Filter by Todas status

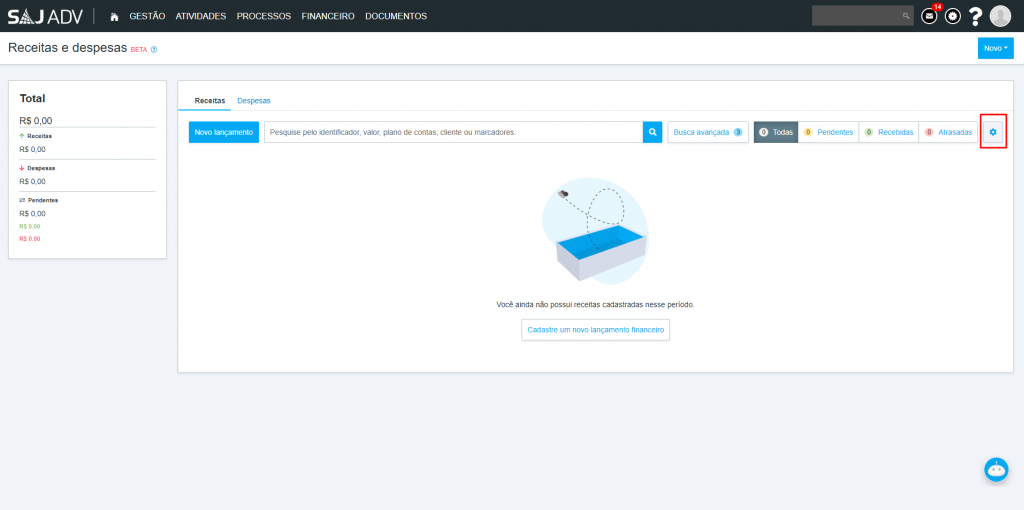[776, 132]
